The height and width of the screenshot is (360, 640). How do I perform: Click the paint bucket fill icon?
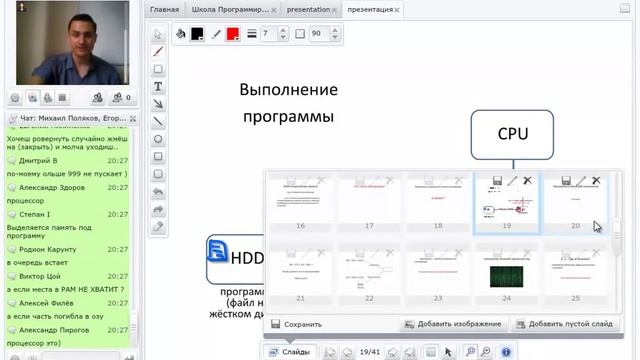(180, 34)
